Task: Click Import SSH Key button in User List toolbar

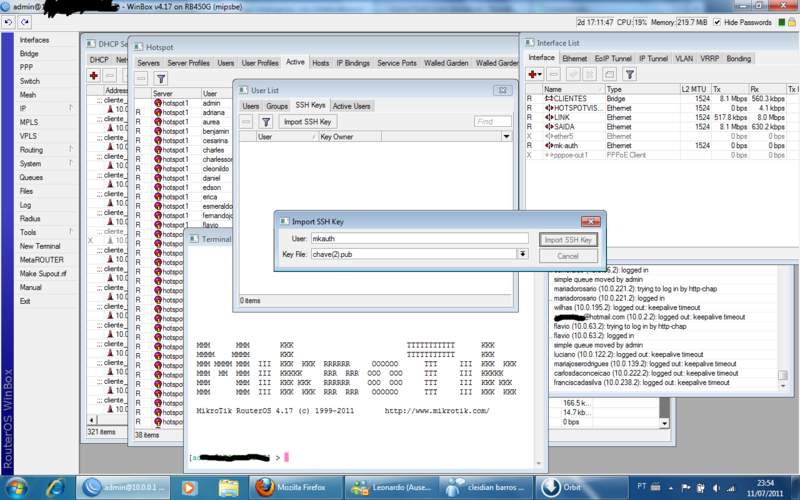Action: click(x=308, y=121)
